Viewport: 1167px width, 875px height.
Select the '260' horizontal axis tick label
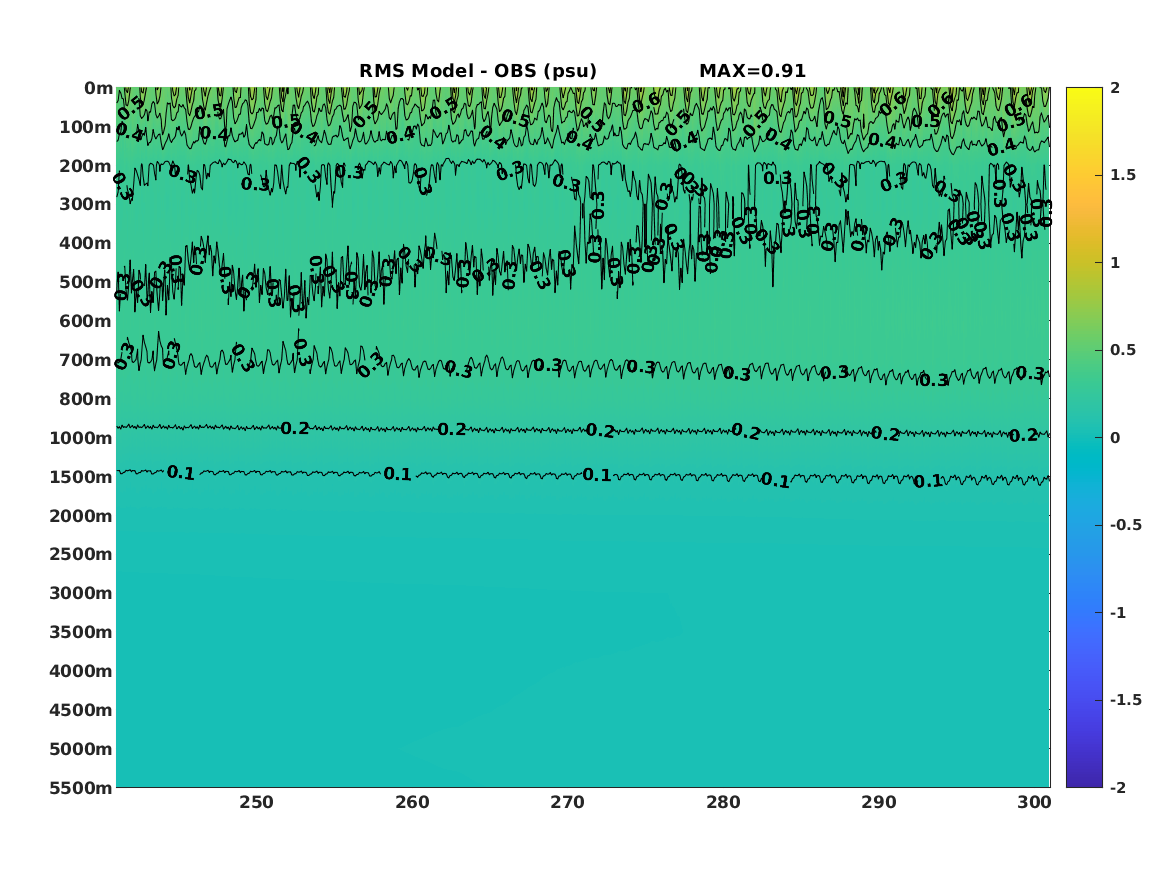click(x=412, y=803)
